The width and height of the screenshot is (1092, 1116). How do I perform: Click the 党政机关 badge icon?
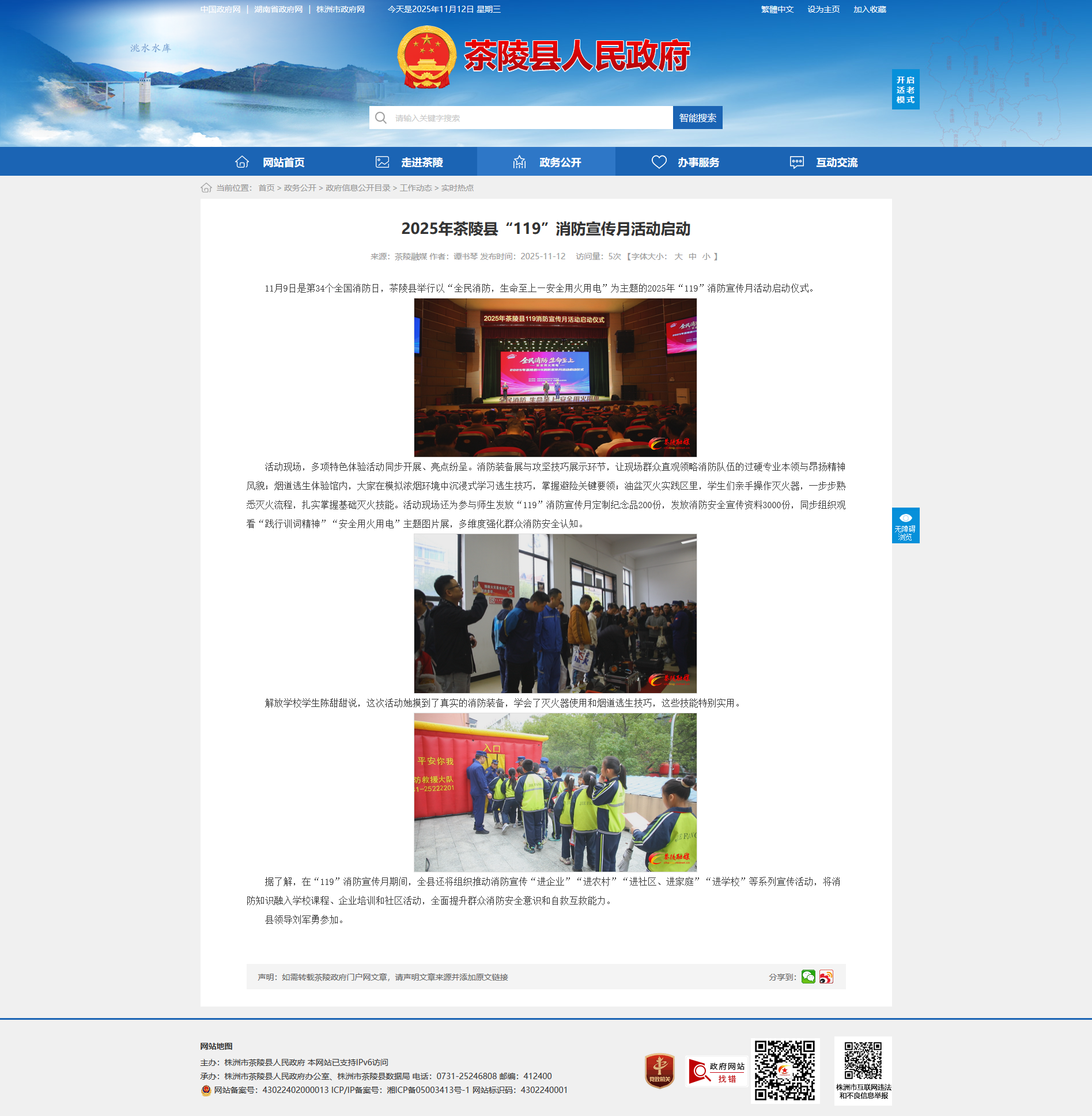pos(659,1070)
